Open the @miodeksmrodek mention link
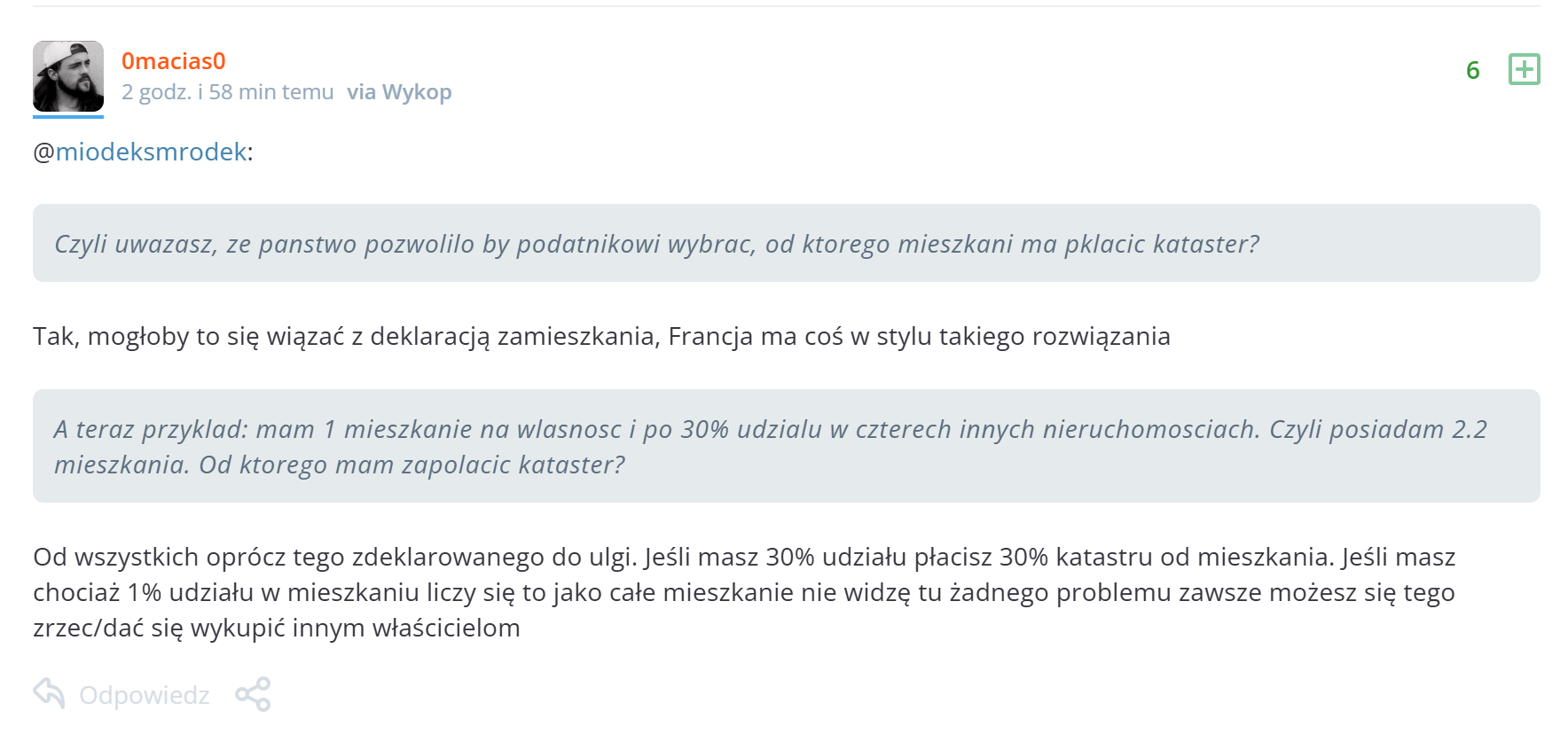Image resolution: width=1568 pixels, height=734 pixels. (151, 152)
